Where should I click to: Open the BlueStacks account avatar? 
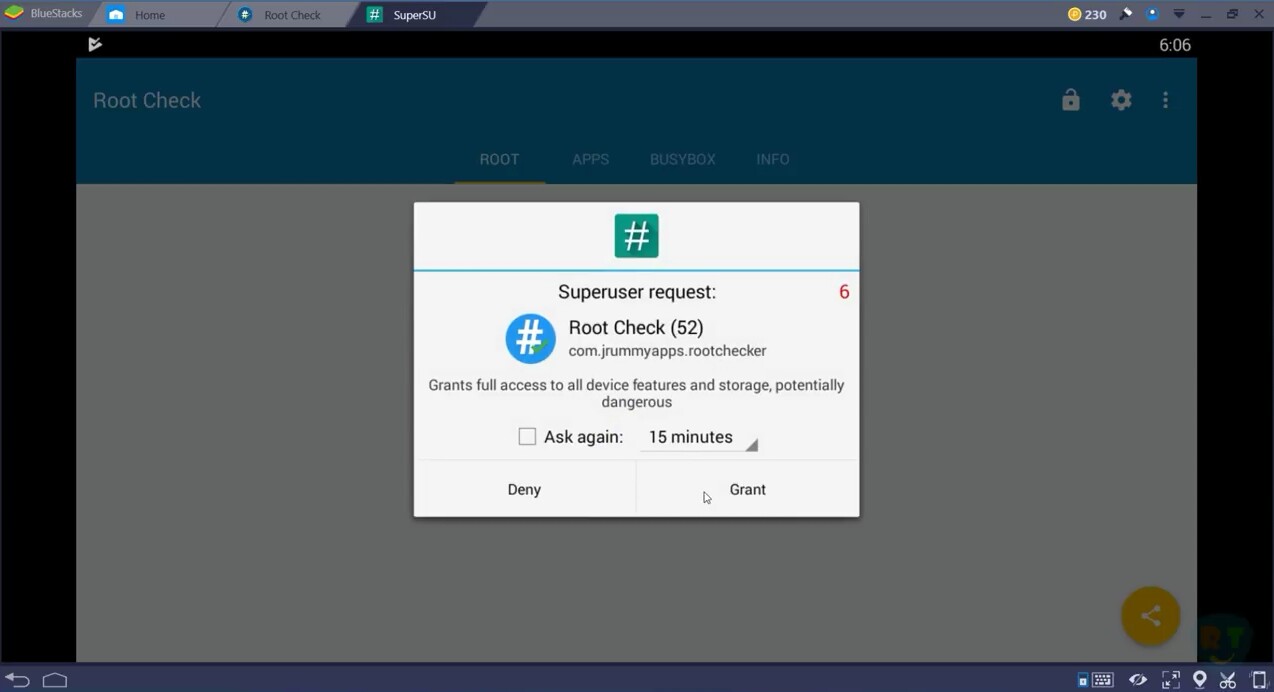pos(1153,14)
